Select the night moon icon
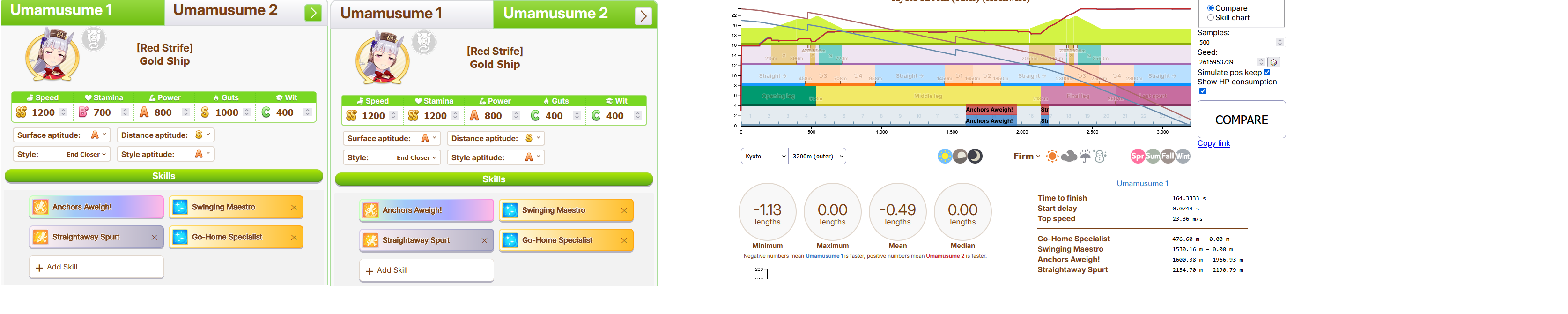 point(975,157)
